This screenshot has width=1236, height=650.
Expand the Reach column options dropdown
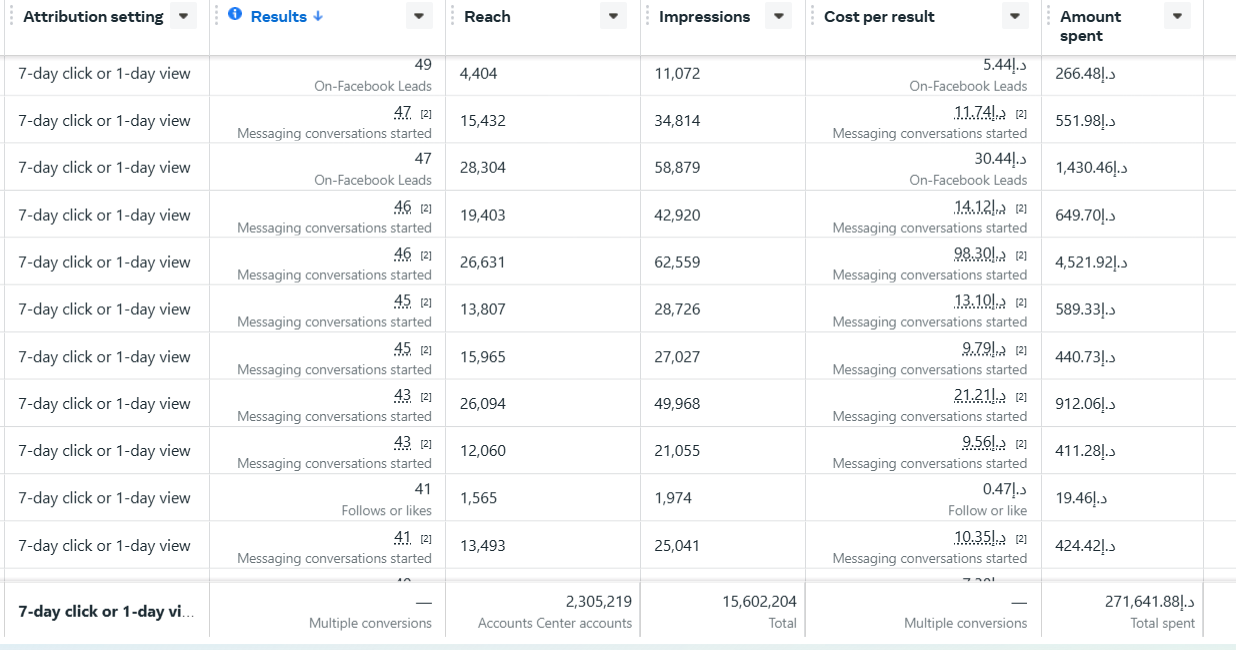point(613,16)
